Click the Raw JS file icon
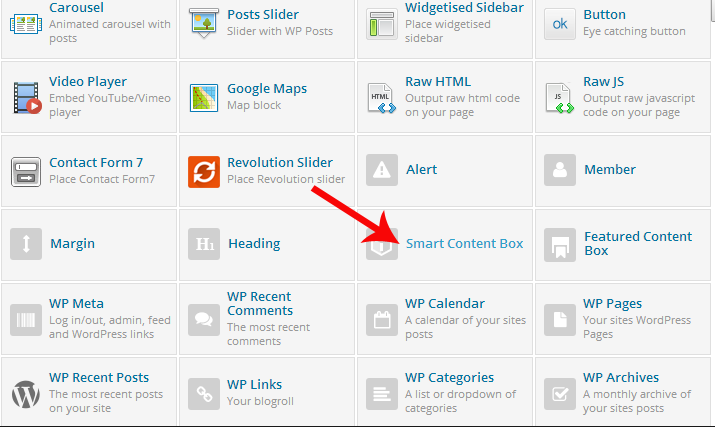Viewport: 715px width, 427px height. (x=560, y=96)
